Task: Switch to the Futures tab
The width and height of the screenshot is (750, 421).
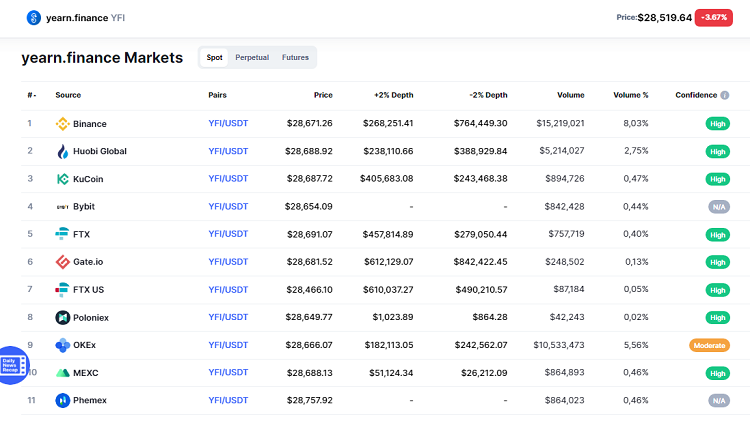Action: (295, 58)
